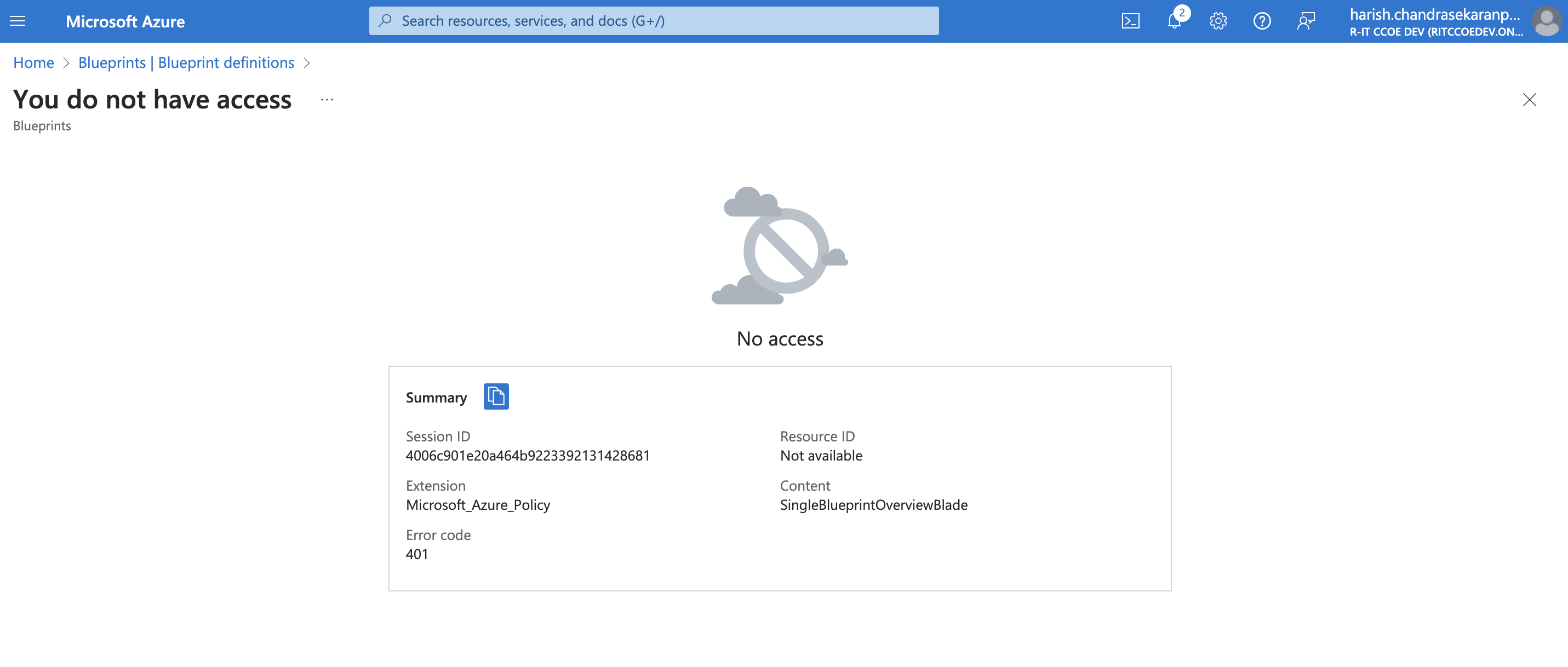
Task: Click the Summary heading
Action: tap(437, 398)
